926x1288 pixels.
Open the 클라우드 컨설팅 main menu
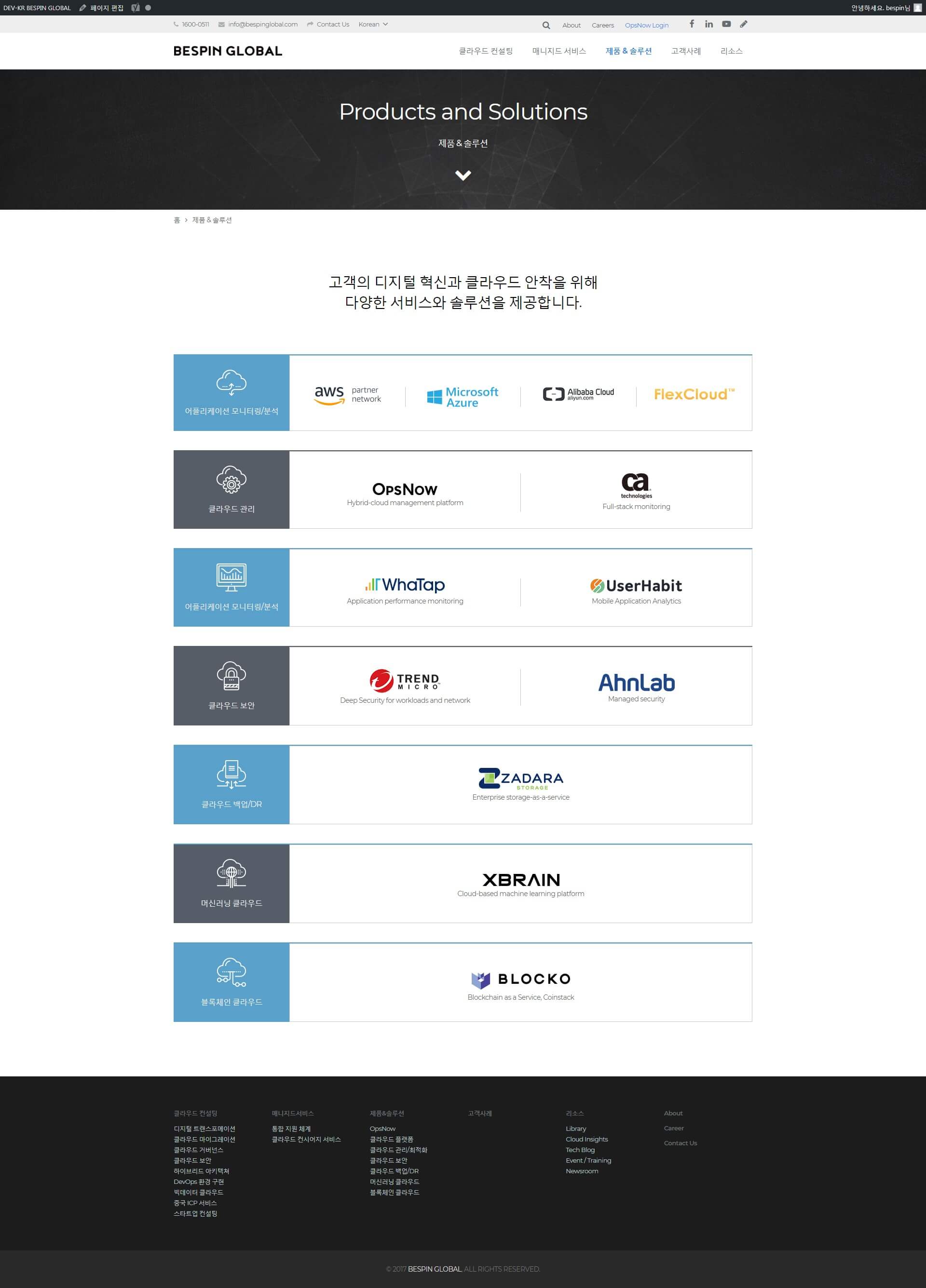[486, 51]
